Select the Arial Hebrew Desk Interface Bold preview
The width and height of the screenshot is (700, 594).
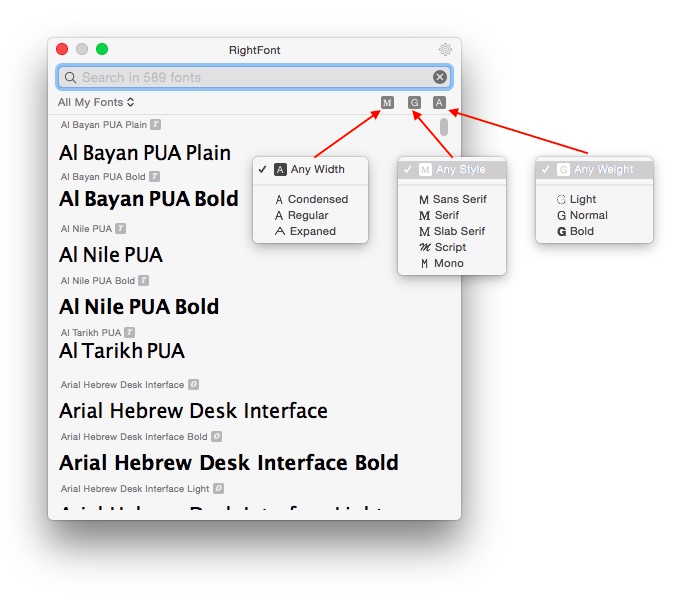point(229,462)
